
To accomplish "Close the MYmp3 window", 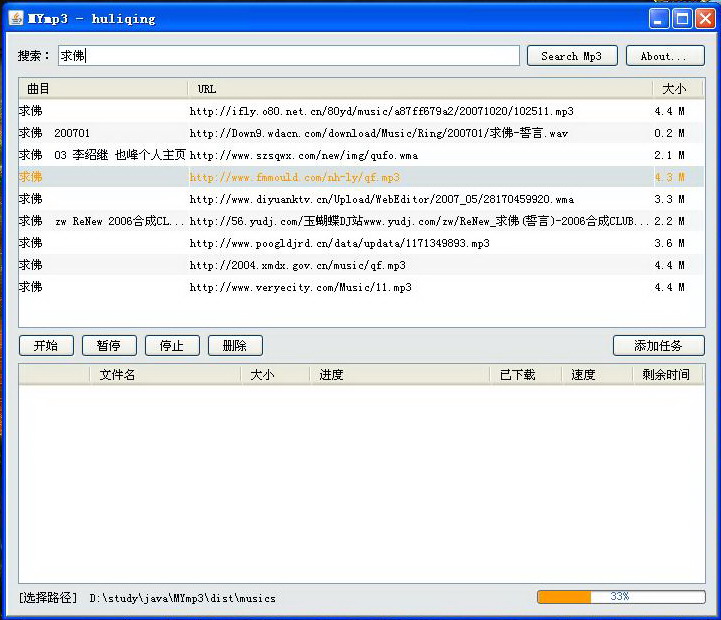I will tap(705, 19).
